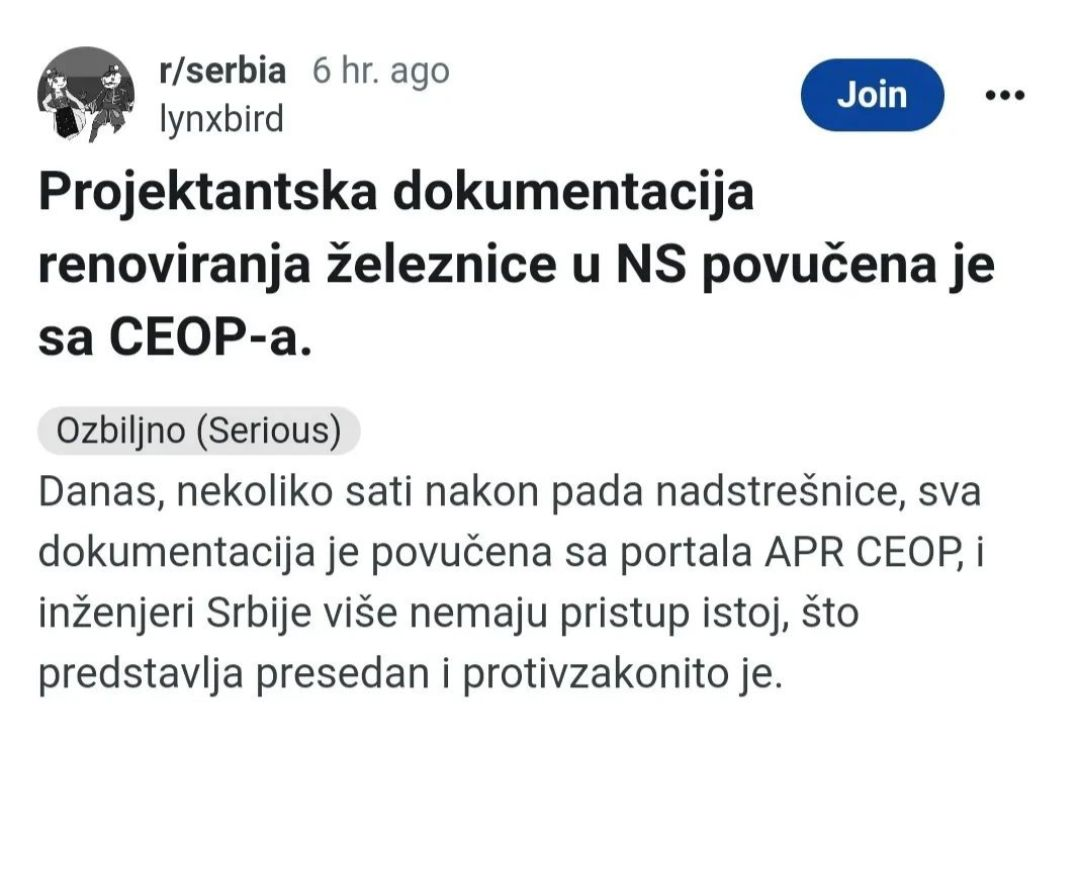Click the "6 hr. ago" timestamp
The height and width of the screenshot is (892, 1080).
click(x=381, y=71)
